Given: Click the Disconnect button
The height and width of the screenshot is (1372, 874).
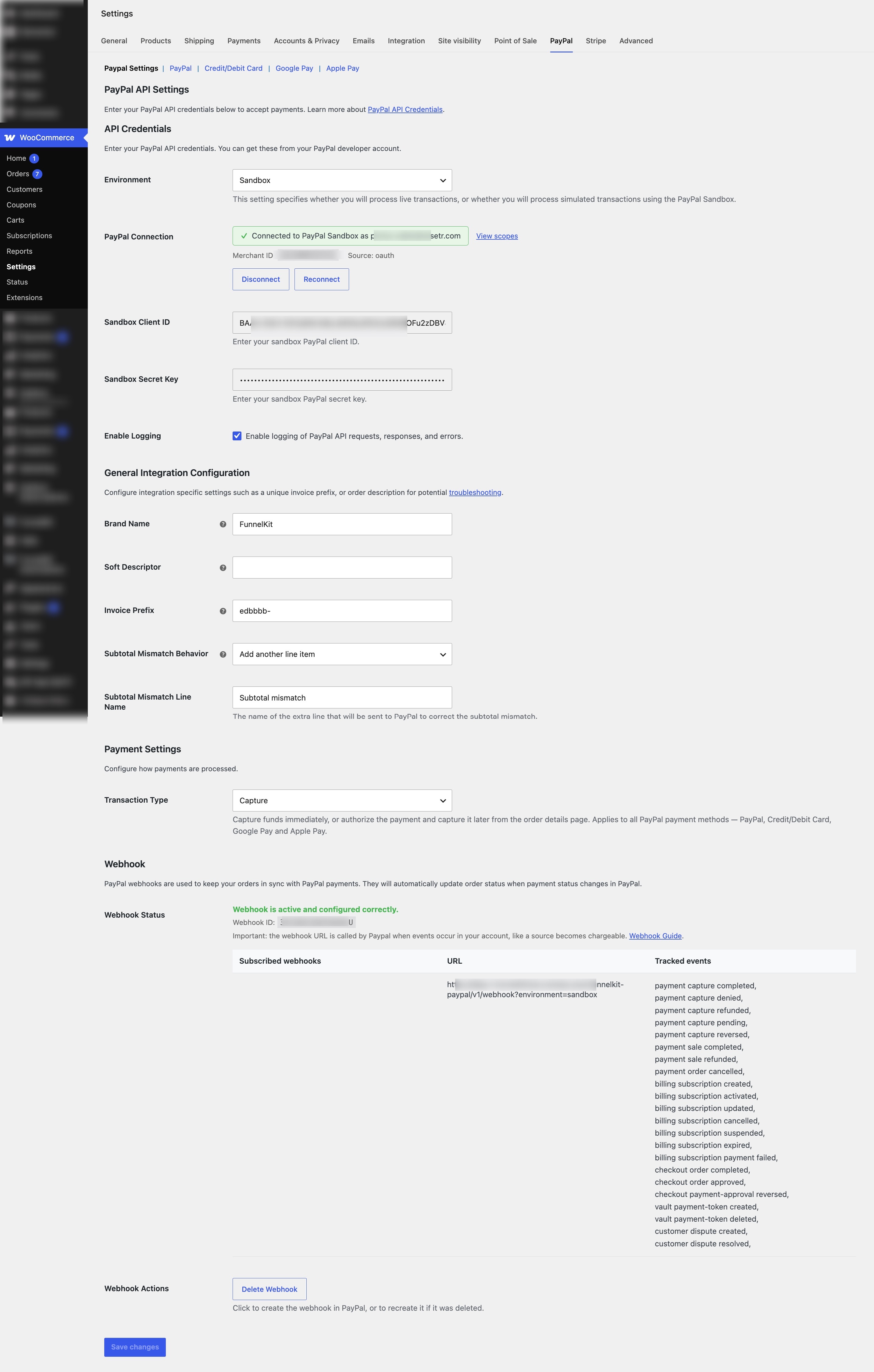Looking at the screenshot, I should pos(261,279).
